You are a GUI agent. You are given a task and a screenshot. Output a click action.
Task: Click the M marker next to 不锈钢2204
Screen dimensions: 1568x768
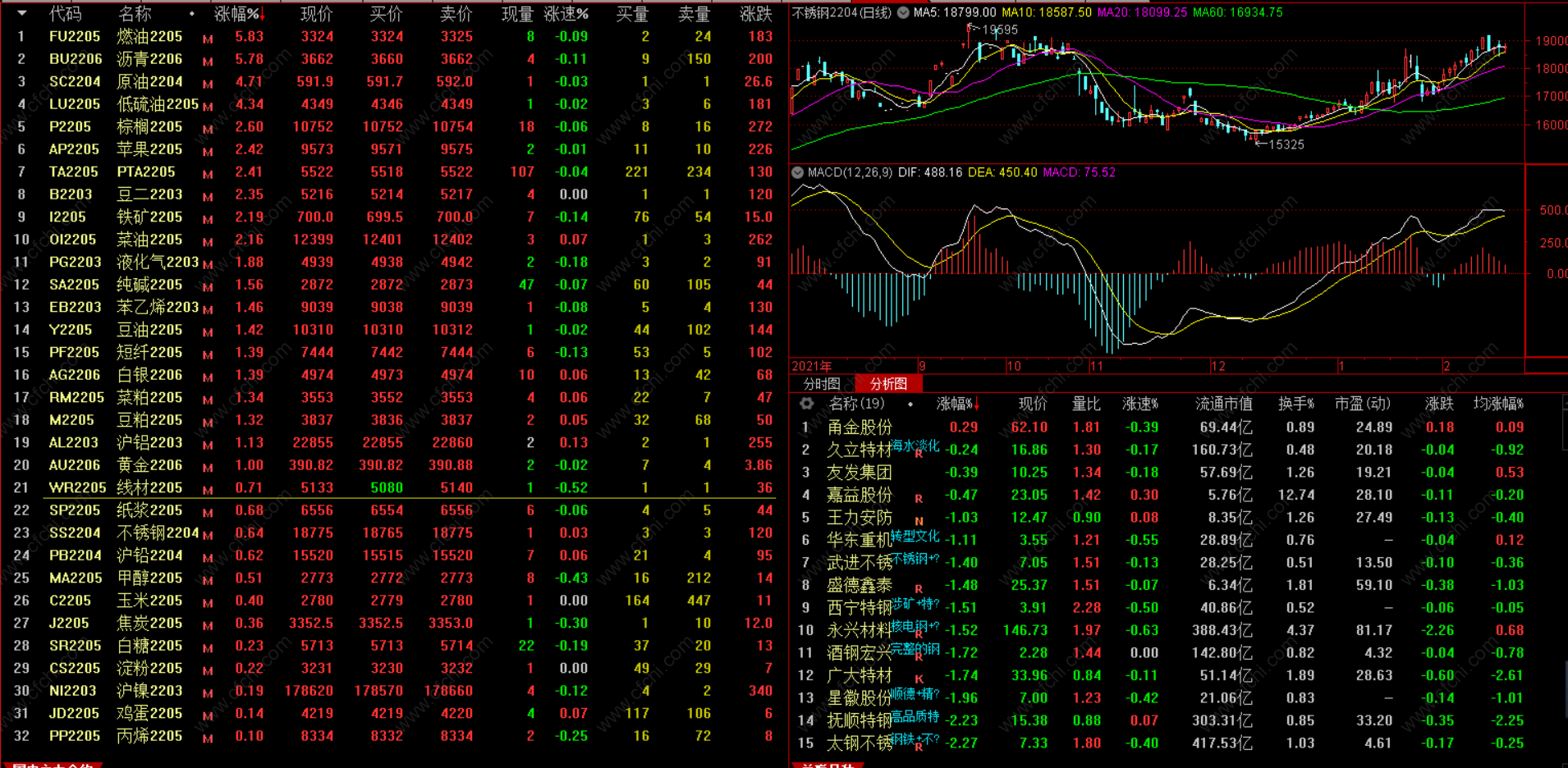click(208, 535)
